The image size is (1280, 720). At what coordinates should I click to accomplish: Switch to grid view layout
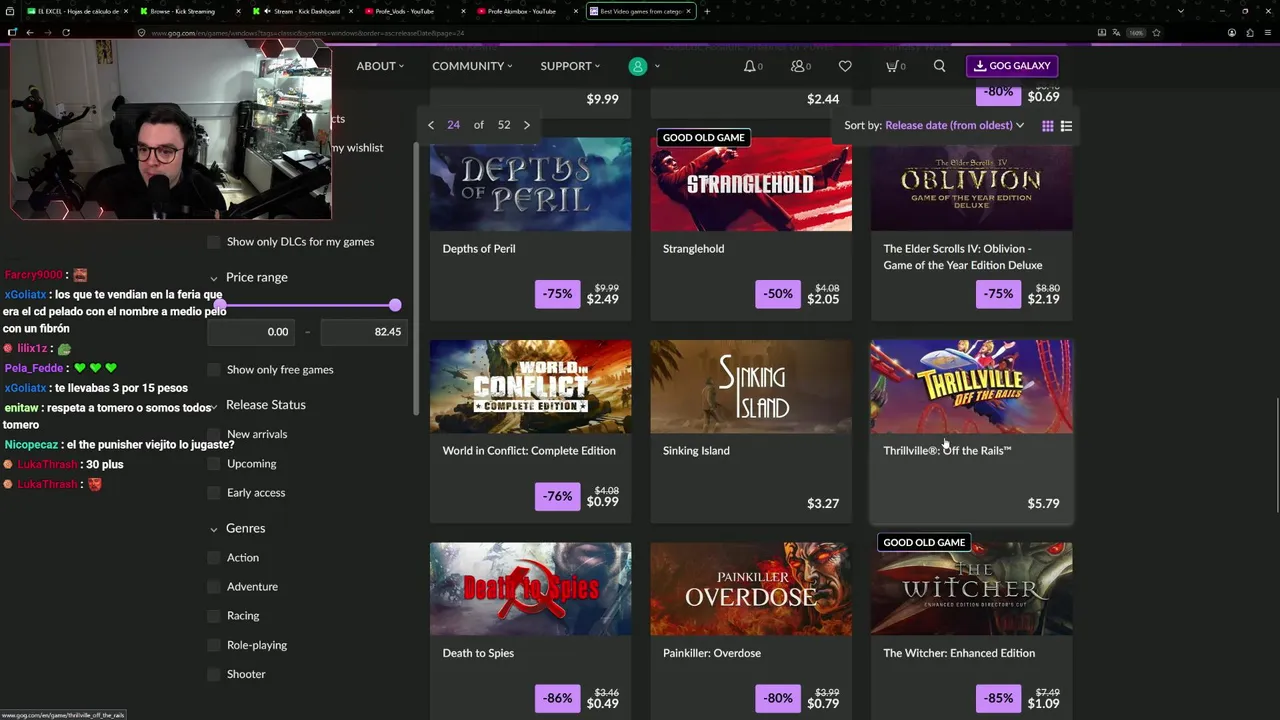coord(1047,126)
